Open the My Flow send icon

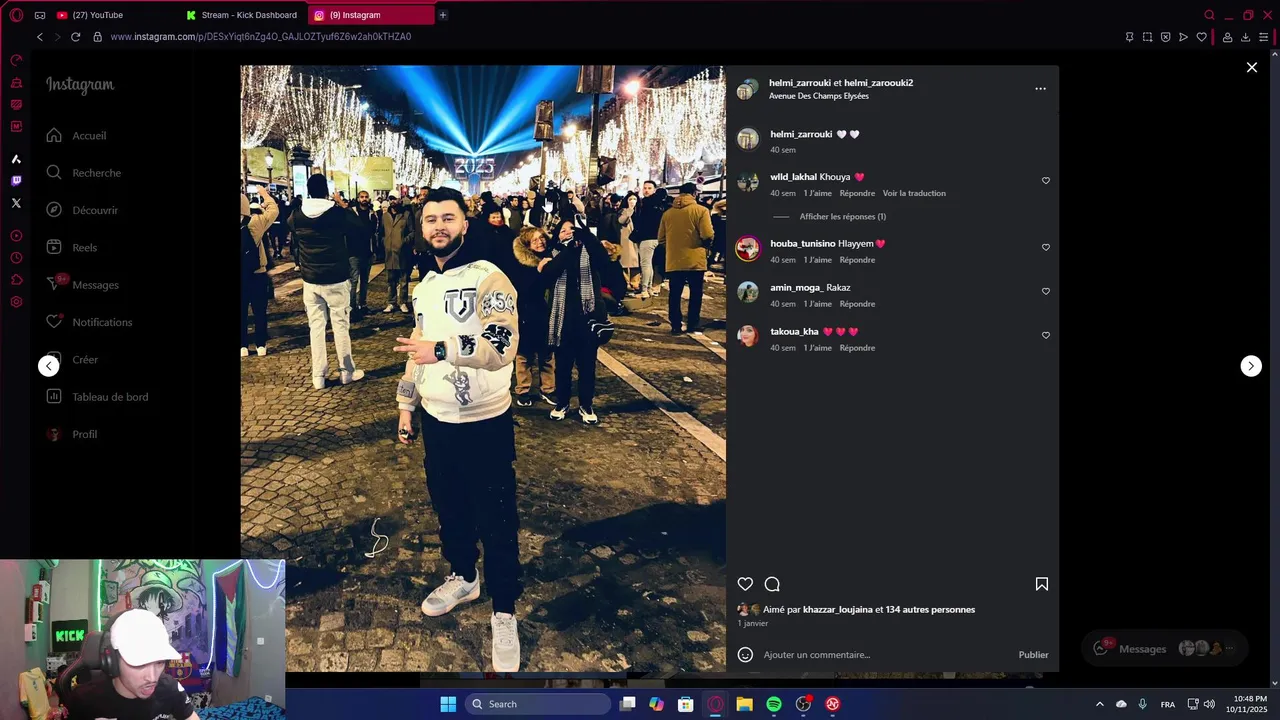[1183, 37]
